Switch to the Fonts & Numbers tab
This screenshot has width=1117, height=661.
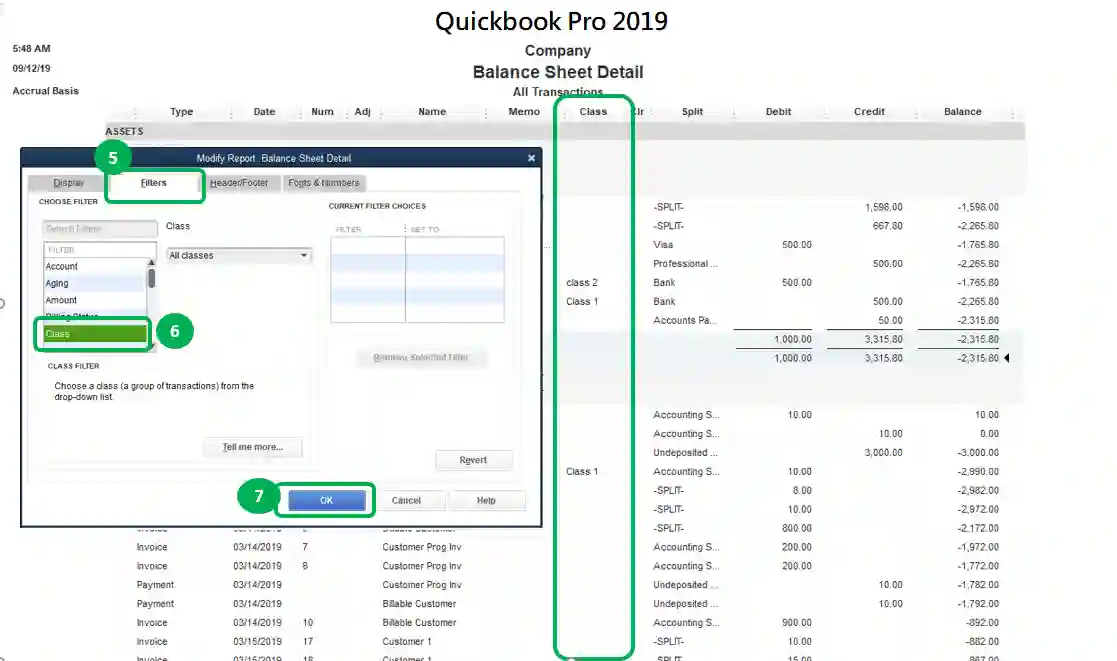coord(324,183)
